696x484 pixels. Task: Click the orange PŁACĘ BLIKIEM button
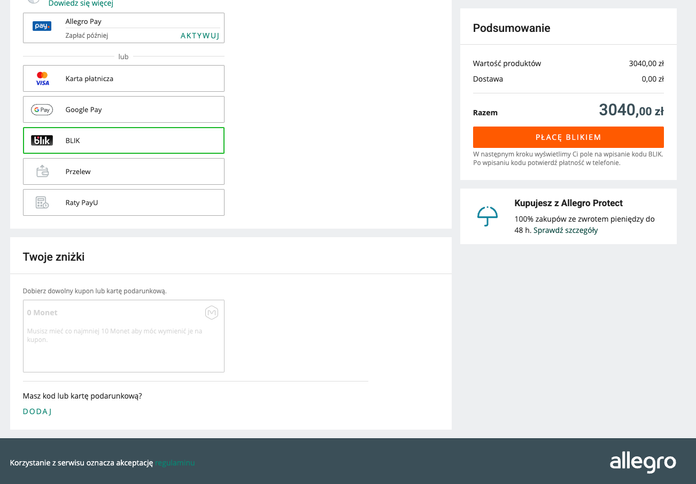point(568,137)
